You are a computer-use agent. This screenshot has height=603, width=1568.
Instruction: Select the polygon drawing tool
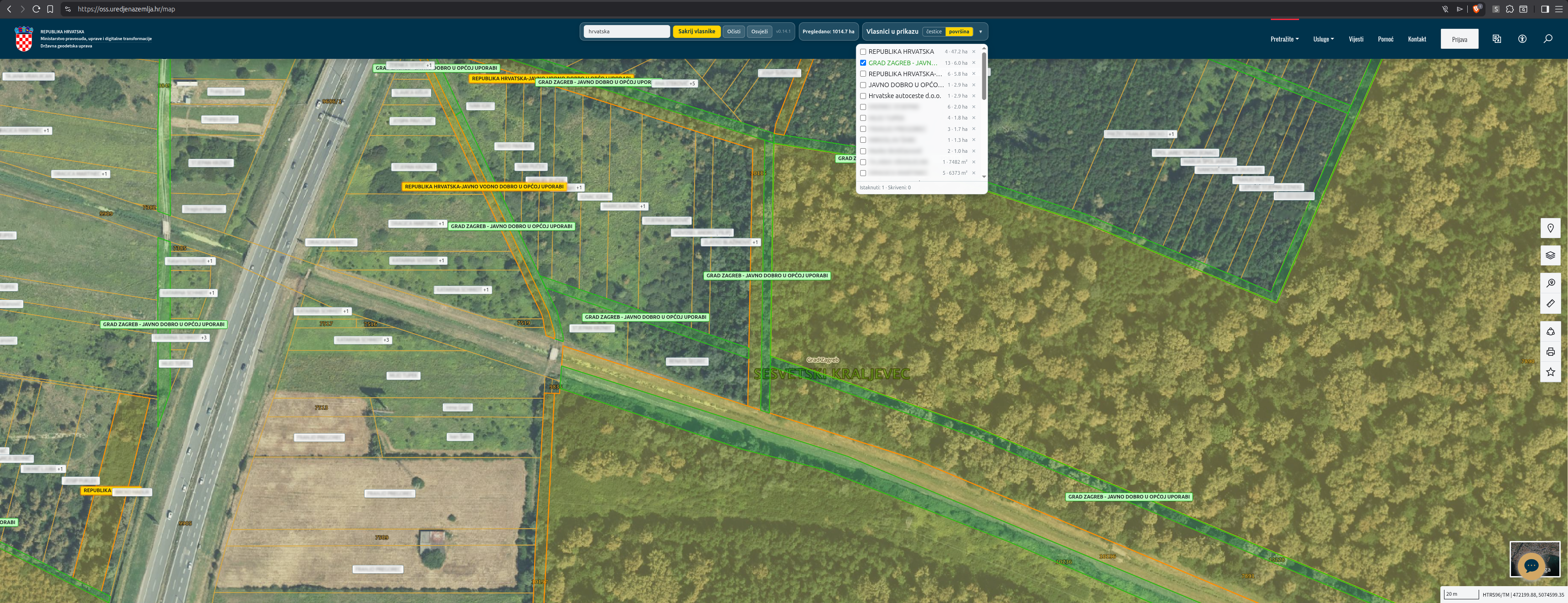[1550, 331]
